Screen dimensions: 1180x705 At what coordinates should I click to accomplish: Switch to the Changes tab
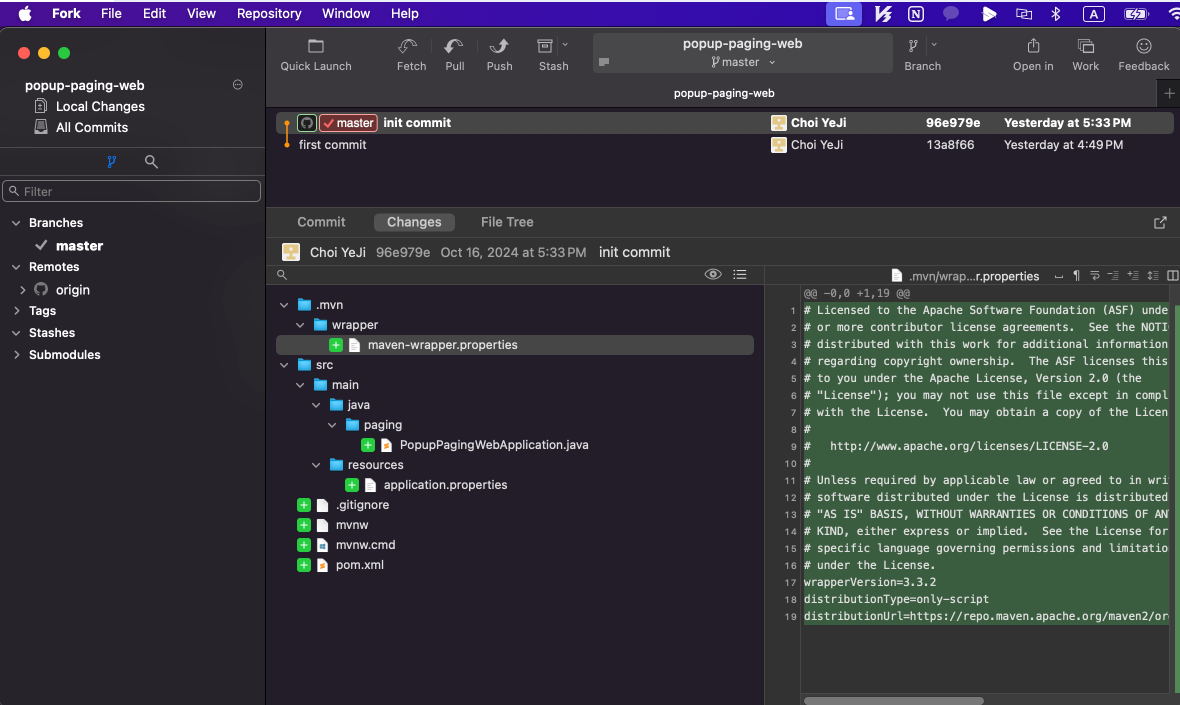[x=414, y=222]
